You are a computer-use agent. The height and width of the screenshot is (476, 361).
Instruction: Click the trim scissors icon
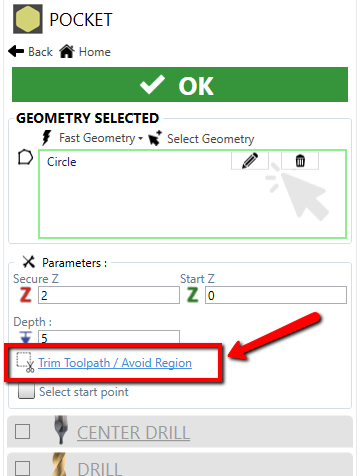pyautogui.click(x=25, y=362)
